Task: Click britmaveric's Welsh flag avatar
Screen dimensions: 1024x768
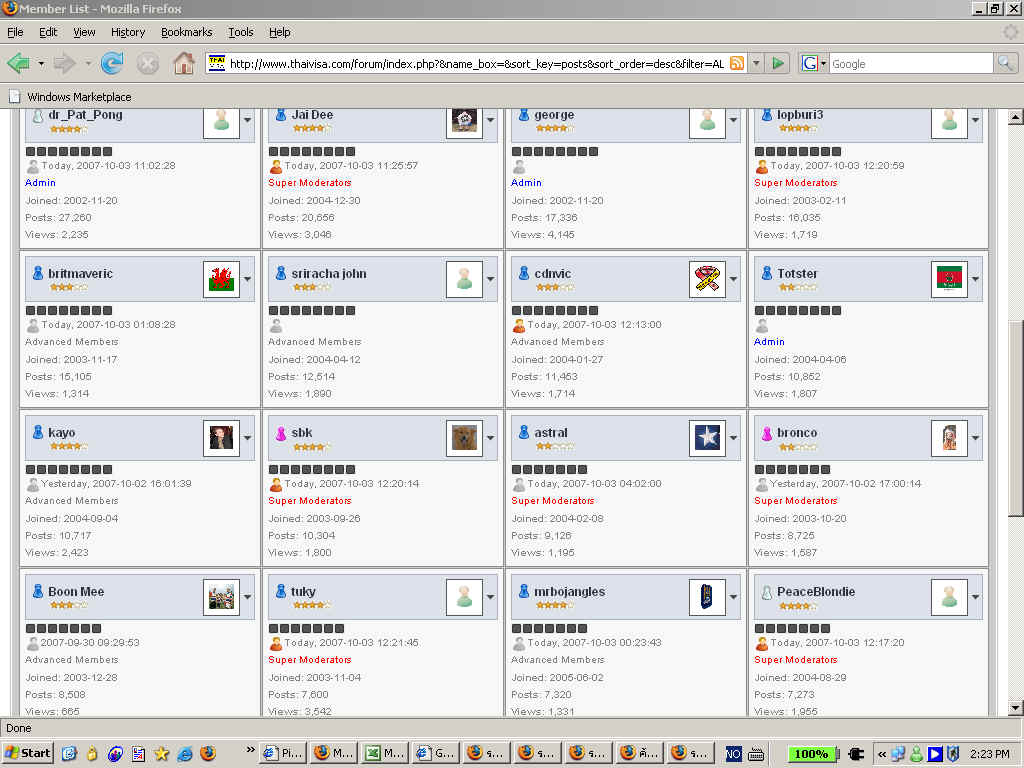Action: pos(221,280)
